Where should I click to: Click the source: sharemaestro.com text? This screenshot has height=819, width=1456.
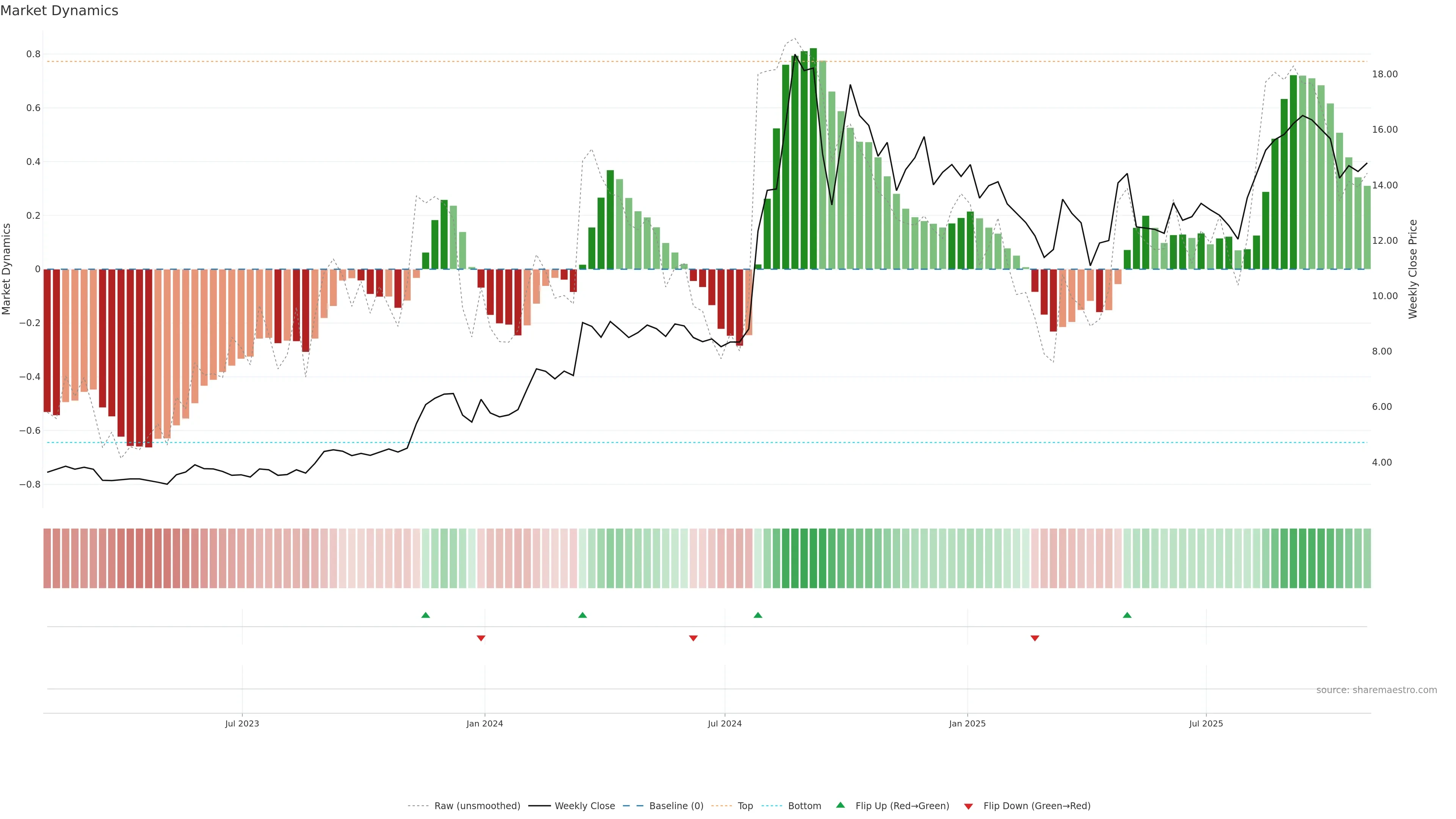1376,690
